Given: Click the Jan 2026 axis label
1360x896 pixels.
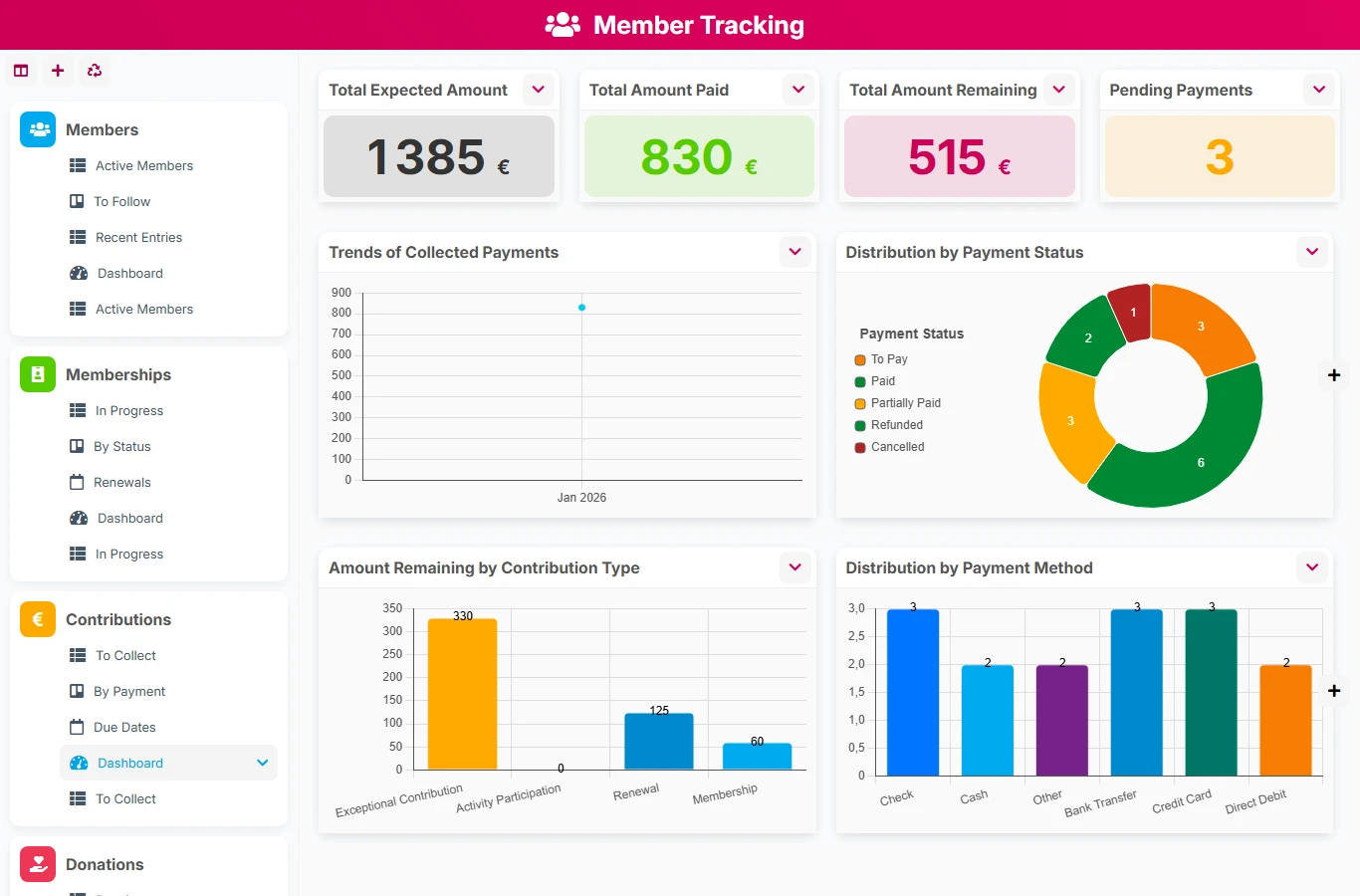Looking at the screenshot, I should (x=581, y=498).
